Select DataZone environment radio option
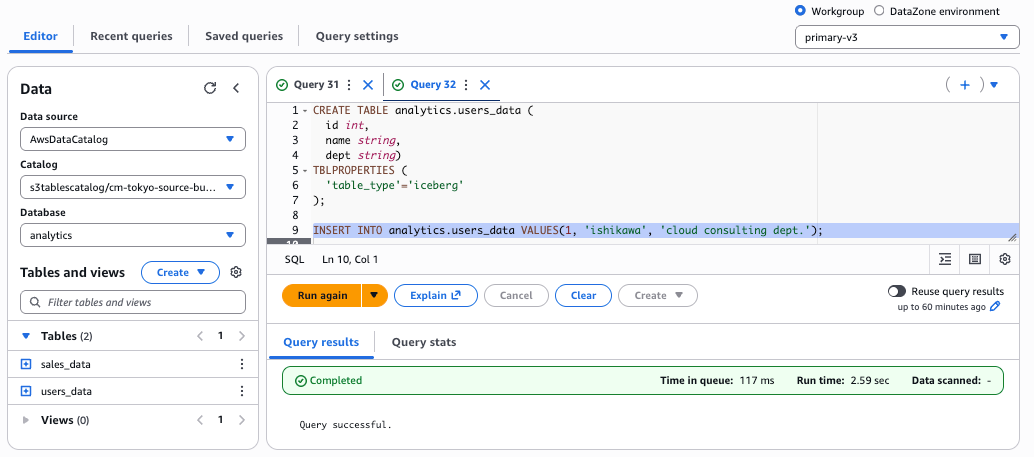 click(879, 11)
